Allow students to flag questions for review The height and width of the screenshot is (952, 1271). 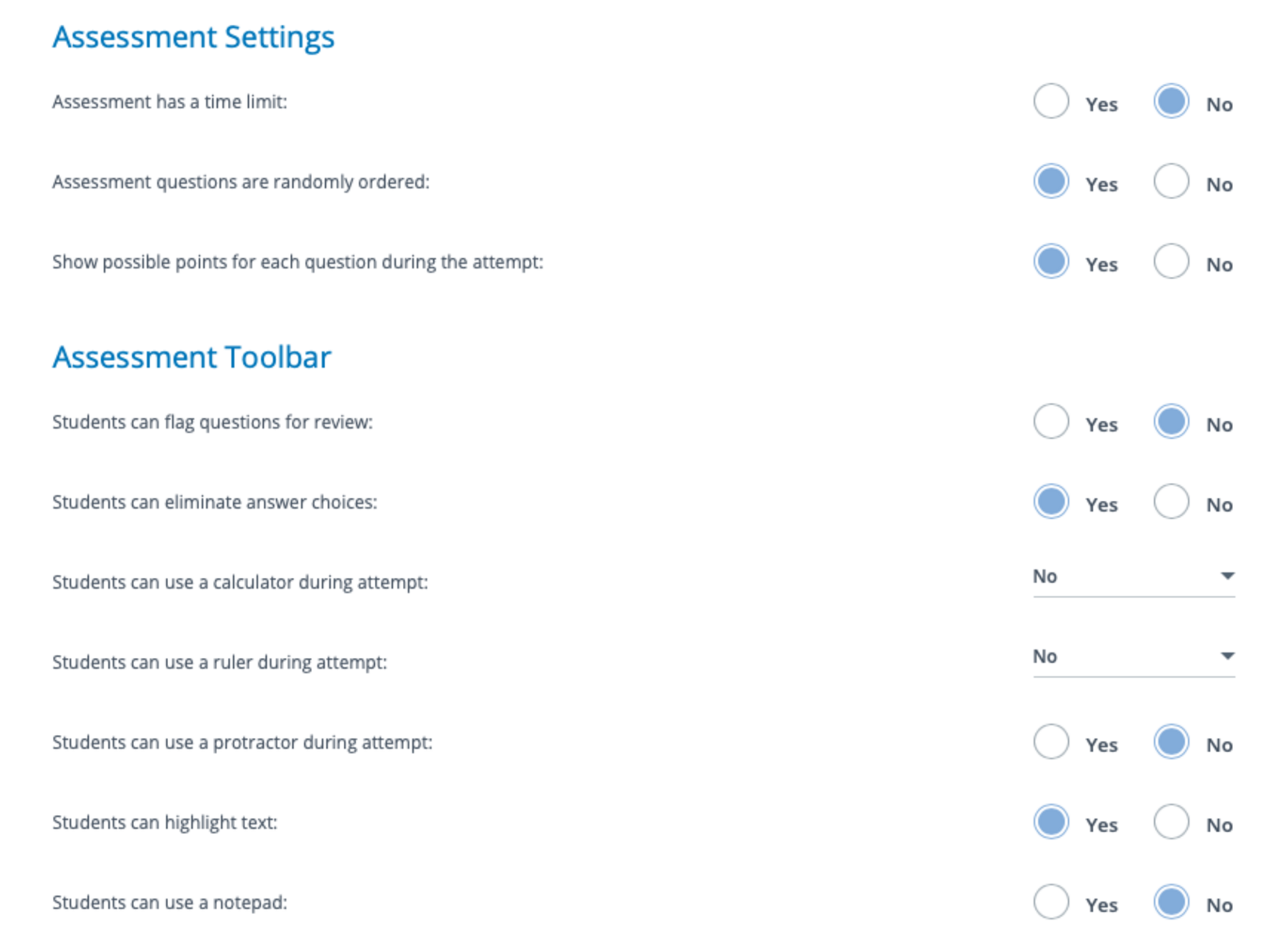tap(1050, 421)
